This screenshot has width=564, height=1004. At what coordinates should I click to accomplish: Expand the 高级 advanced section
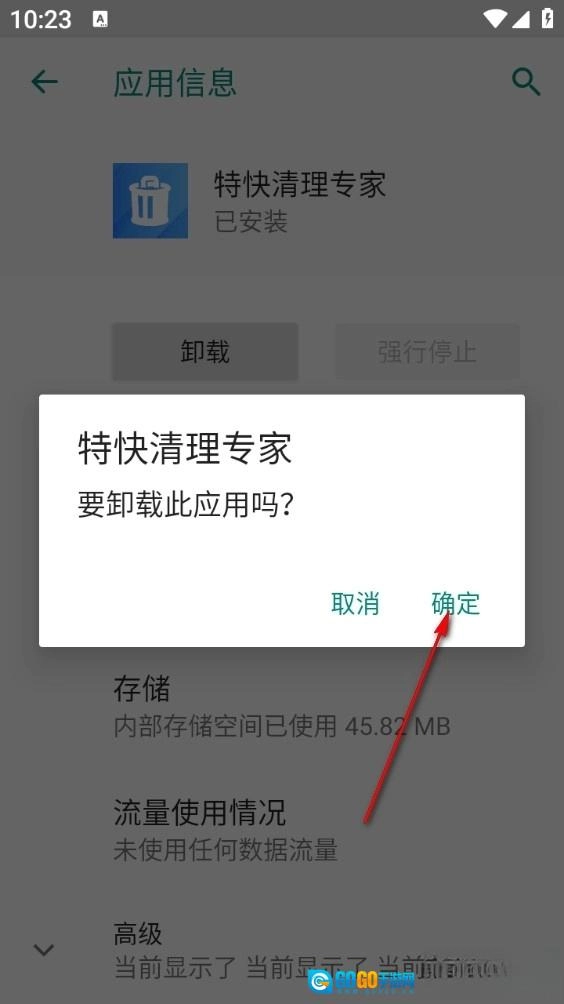(282, 951)
